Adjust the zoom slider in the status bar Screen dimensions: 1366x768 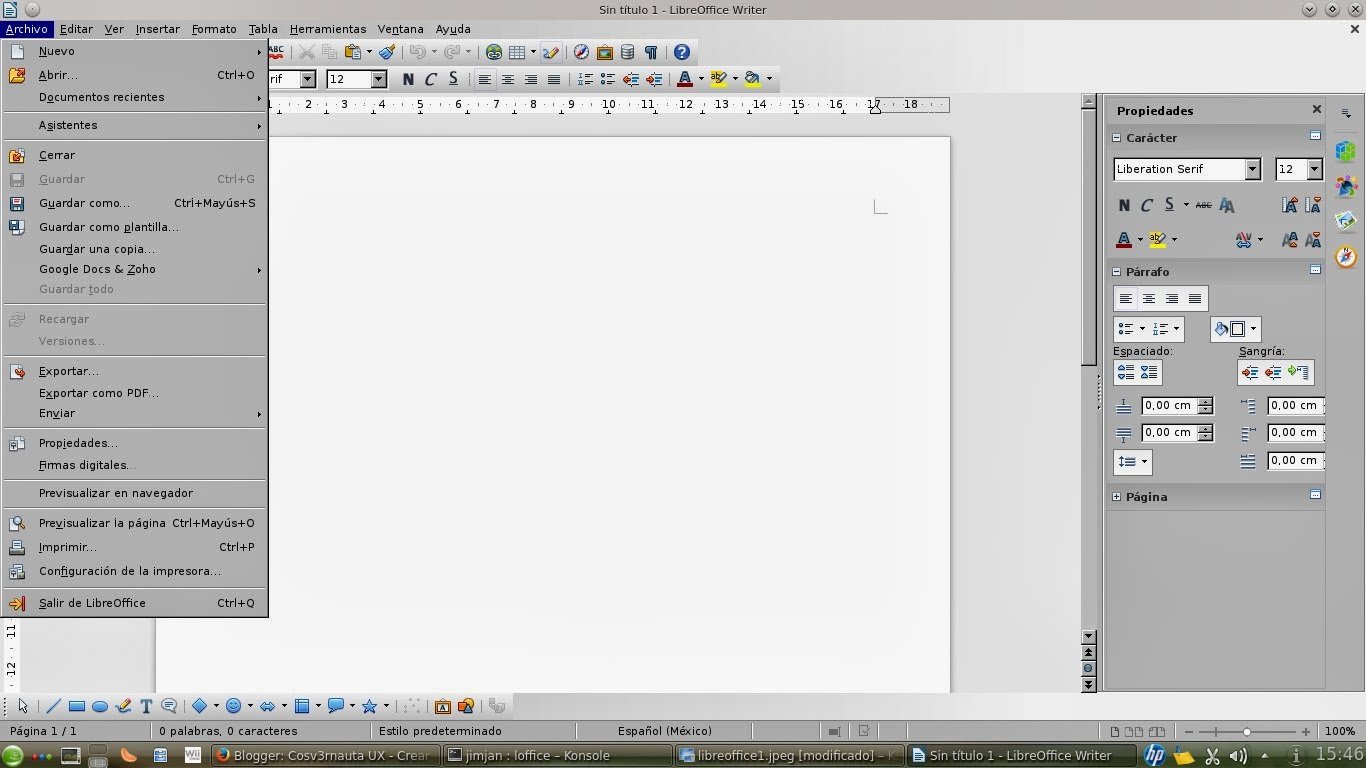pyautogui.click(x=1246, y=732)
